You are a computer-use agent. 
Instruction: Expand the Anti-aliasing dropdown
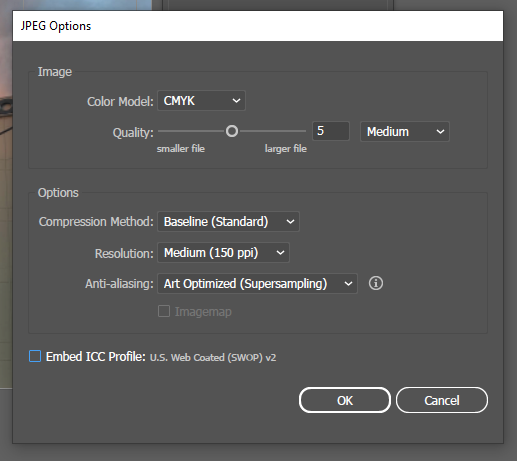pyautogui.click(x=257, y=284)
